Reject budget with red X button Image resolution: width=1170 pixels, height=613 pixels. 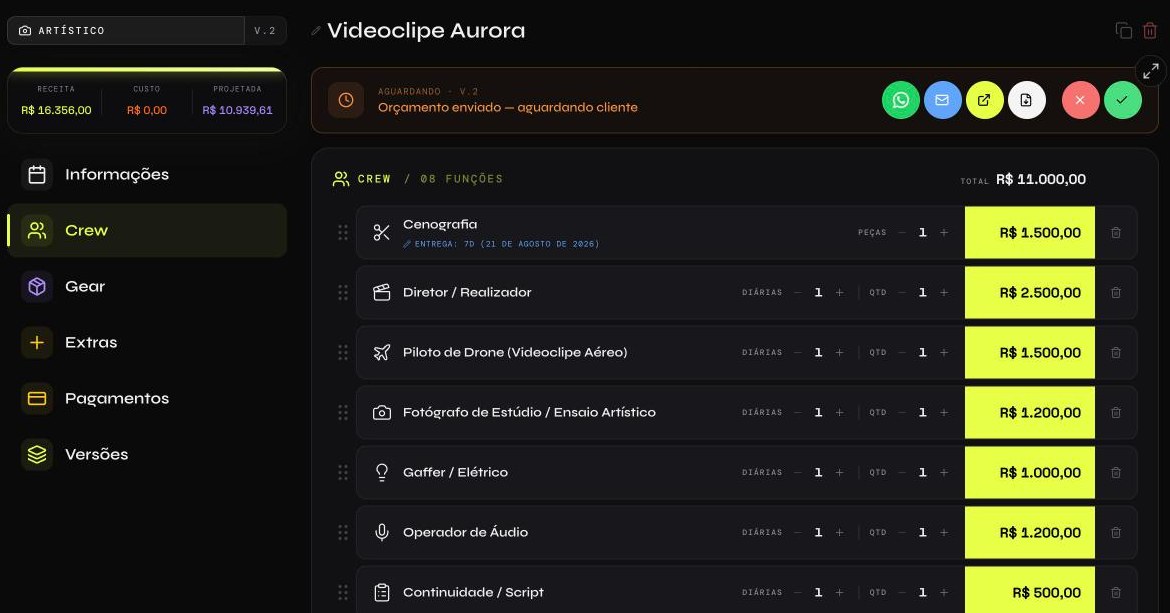point(1080,100)
